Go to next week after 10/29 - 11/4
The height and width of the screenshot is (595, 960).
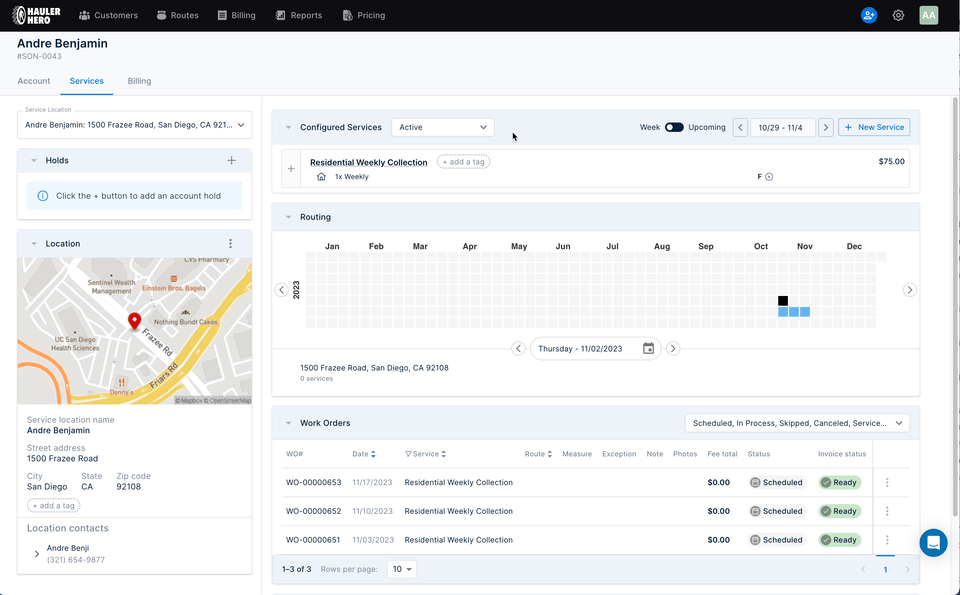click(825, 127)
